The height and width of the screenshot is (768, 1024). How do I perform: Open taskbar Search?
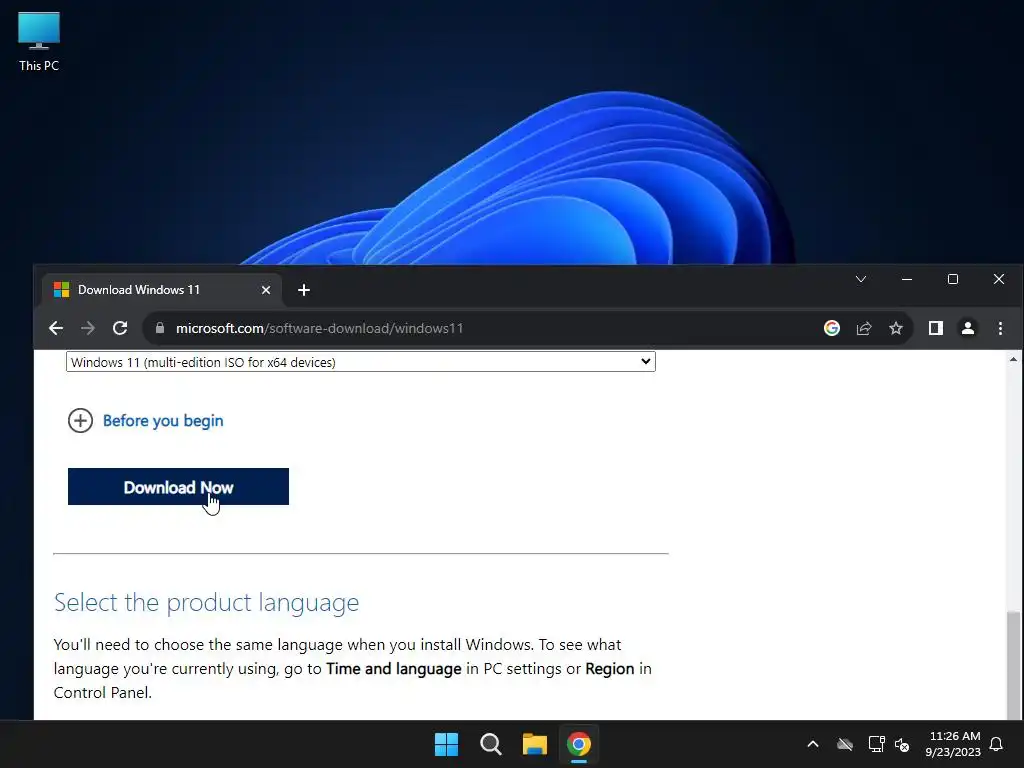(x=490, y=744)
